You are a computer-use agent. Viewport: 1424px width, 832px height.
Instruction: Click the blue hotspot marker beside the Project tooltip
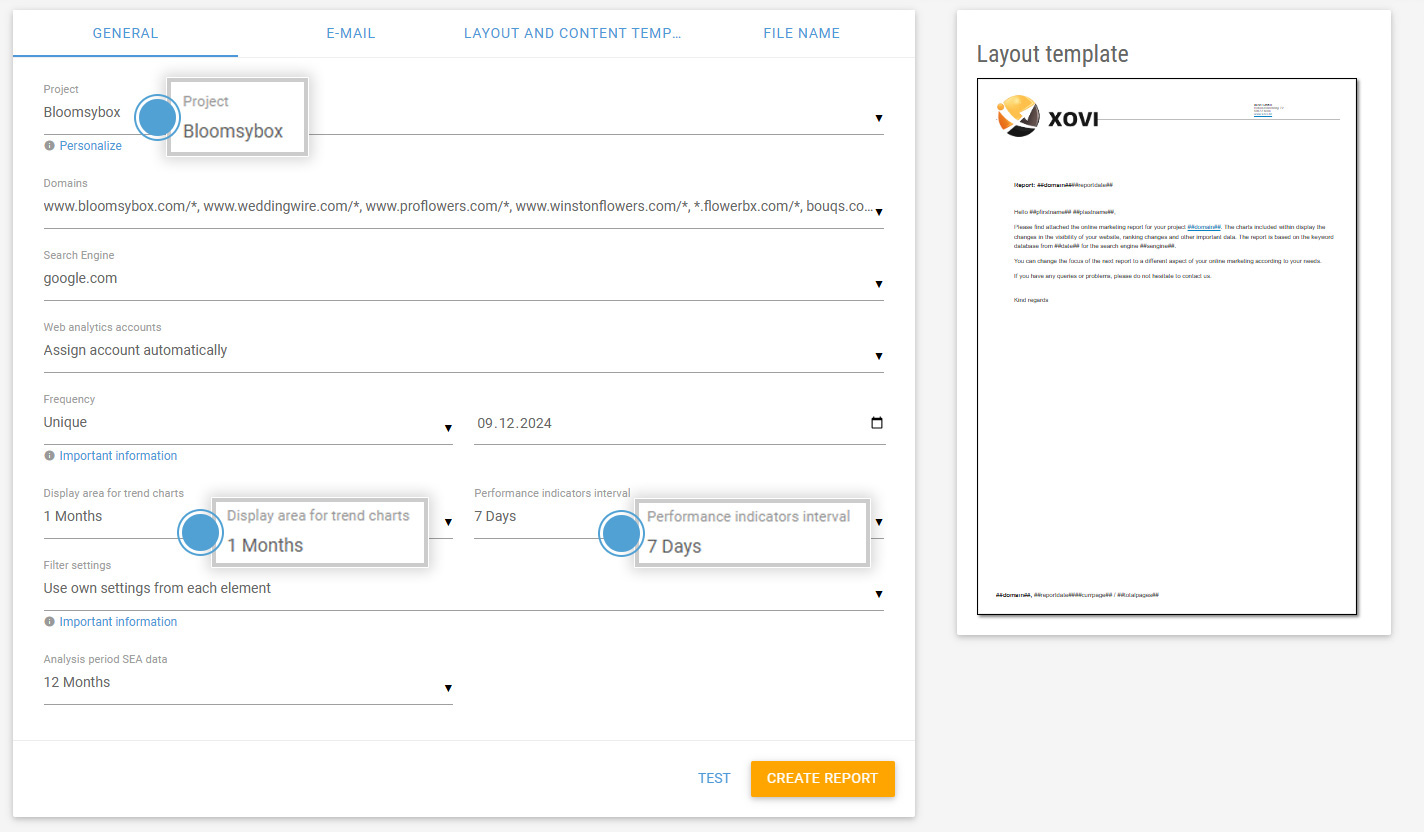156,117
